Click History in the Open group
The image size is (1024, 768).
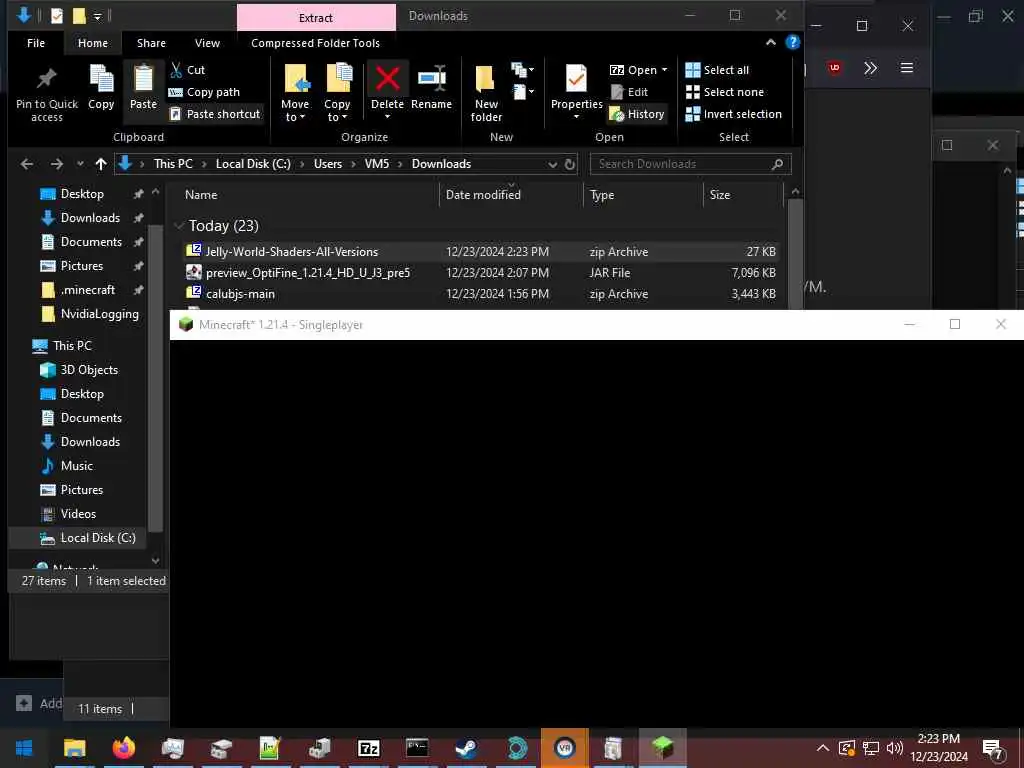click(637, 114)
